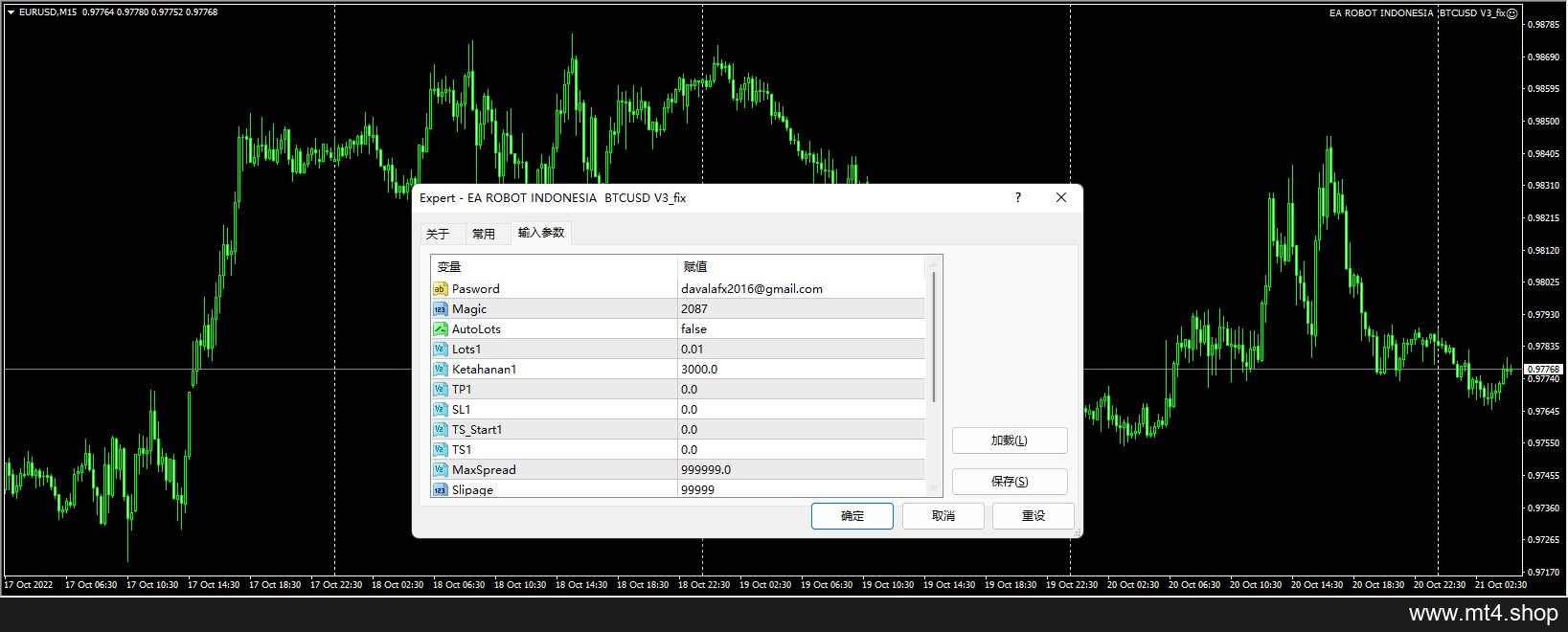Close the Expert properties dialog
Image resolution: width=1568 pixels, height=632 pixels.
pos(1061,197)
